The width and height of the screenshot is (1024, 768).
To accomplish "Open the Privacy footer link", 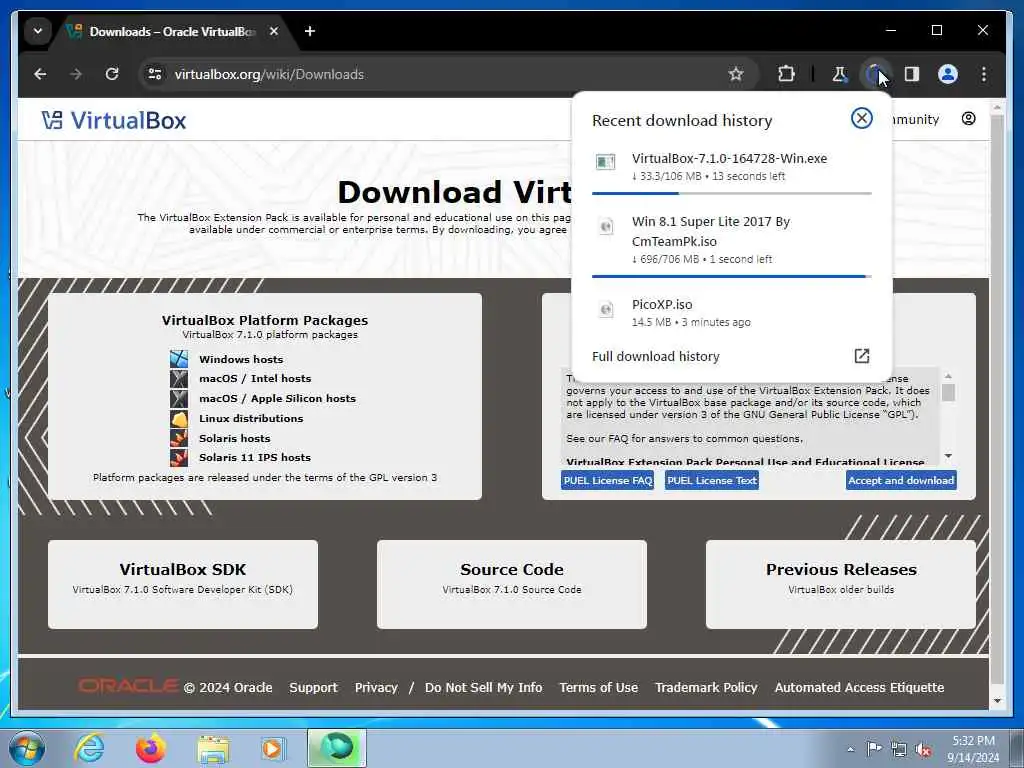I will tap(376, 688).
